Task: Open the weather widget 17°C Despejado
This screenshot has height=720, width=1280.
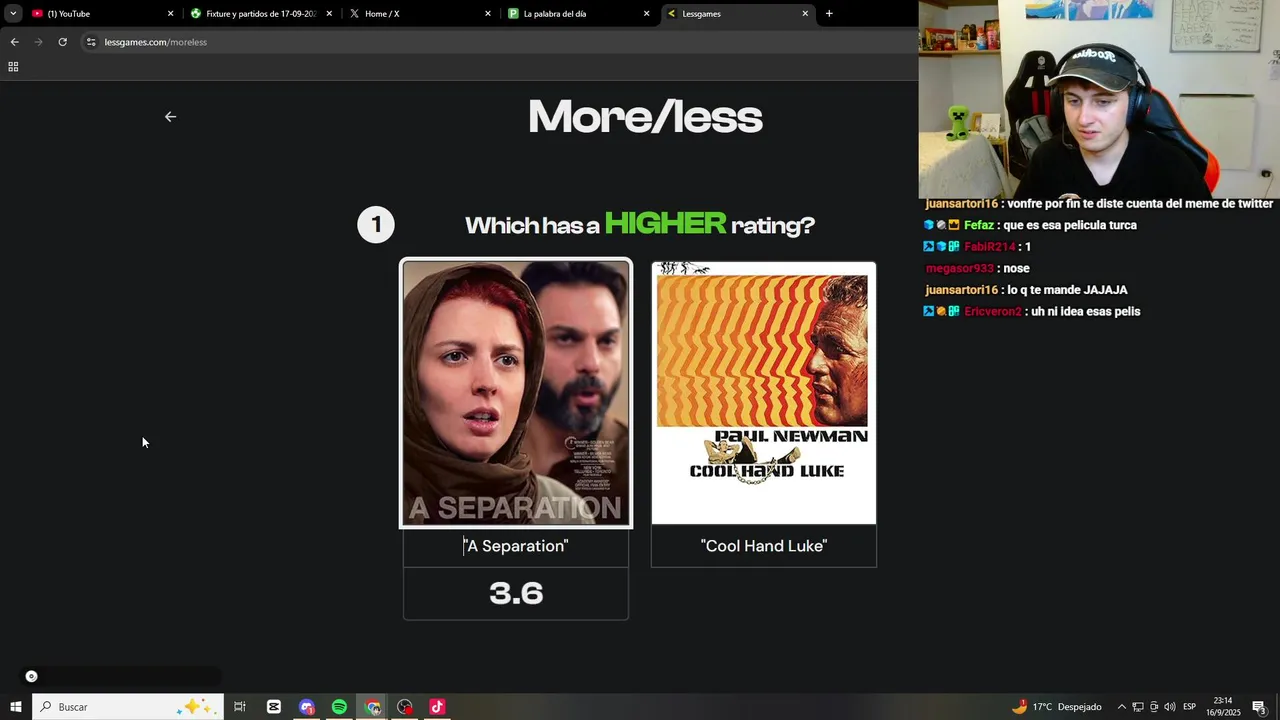Action: point(1056,707)
